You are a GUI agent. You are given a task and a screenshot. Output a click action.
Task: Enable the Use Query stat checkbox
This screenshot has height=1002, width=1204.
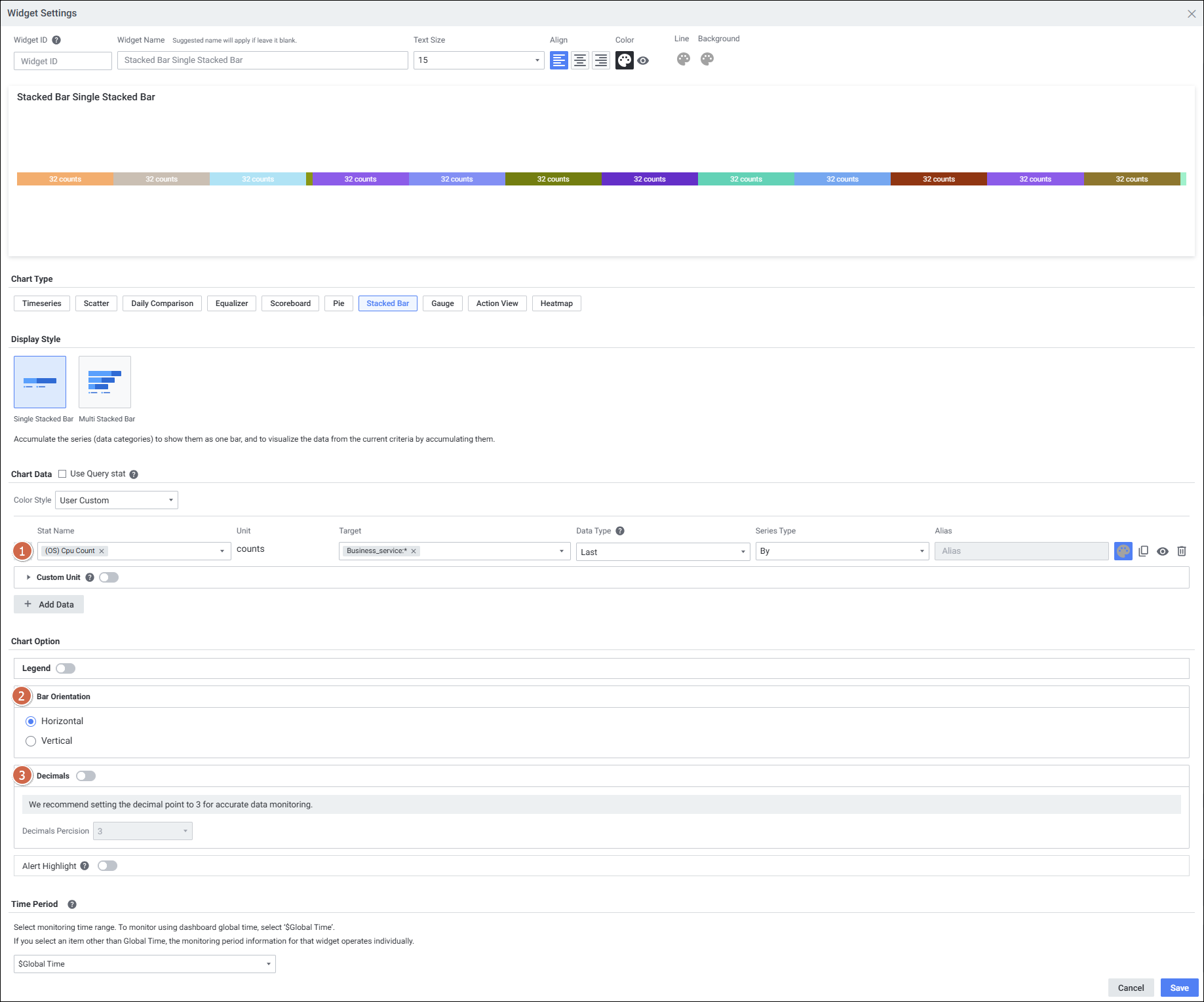[62, 474]
